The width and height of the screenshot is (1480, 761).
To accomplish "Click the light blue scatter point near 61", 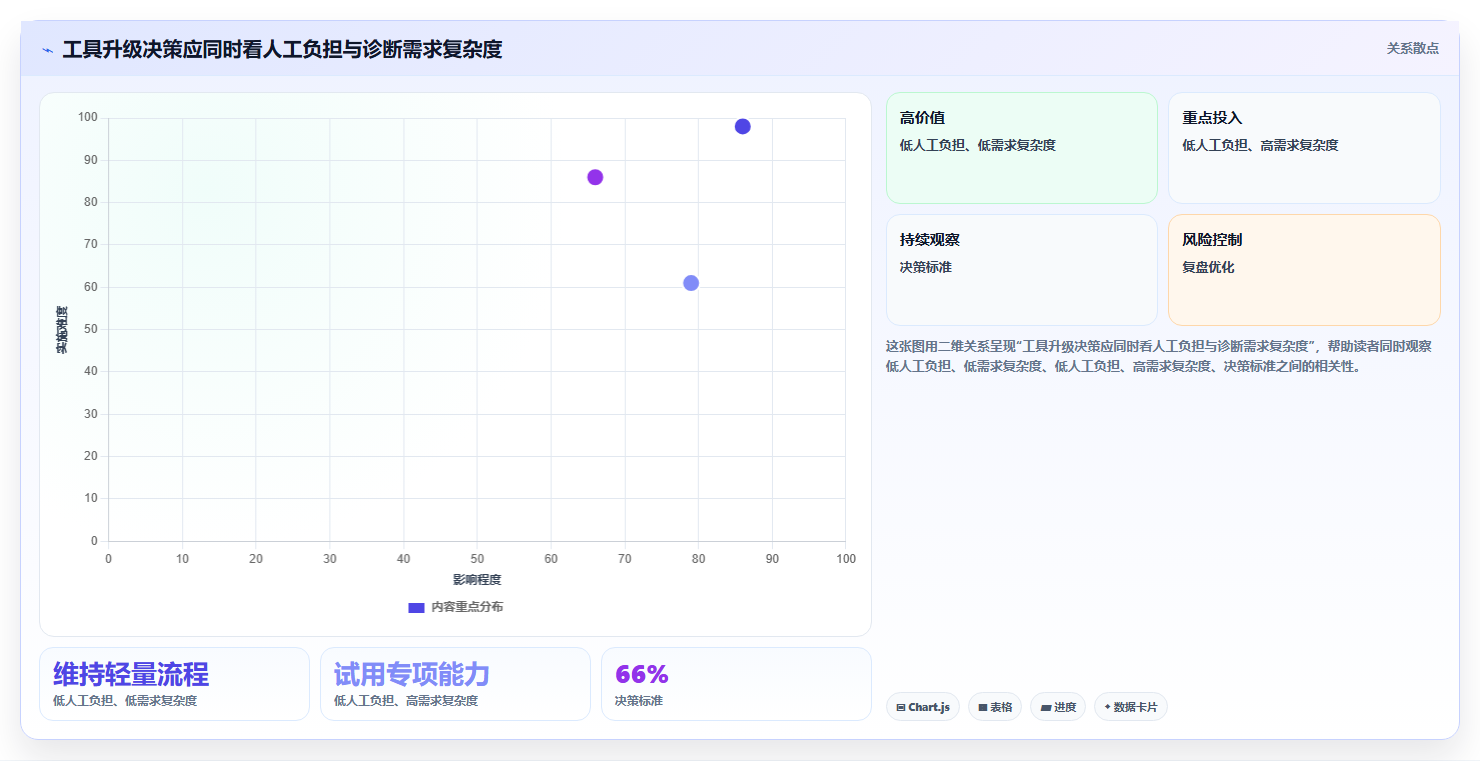I will 691,283.
